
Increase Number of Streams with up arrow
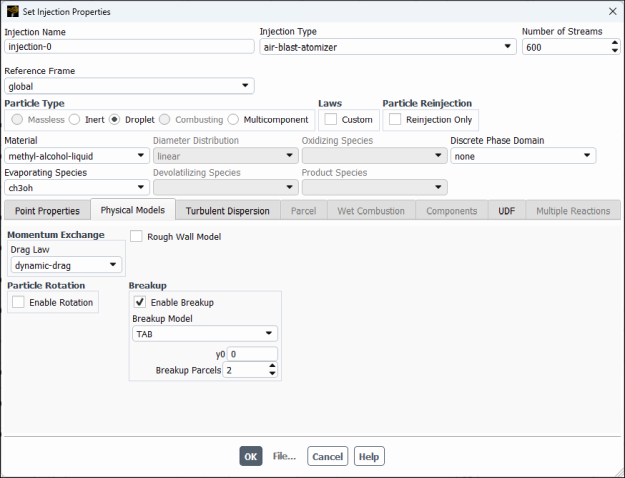click(613, 42)
